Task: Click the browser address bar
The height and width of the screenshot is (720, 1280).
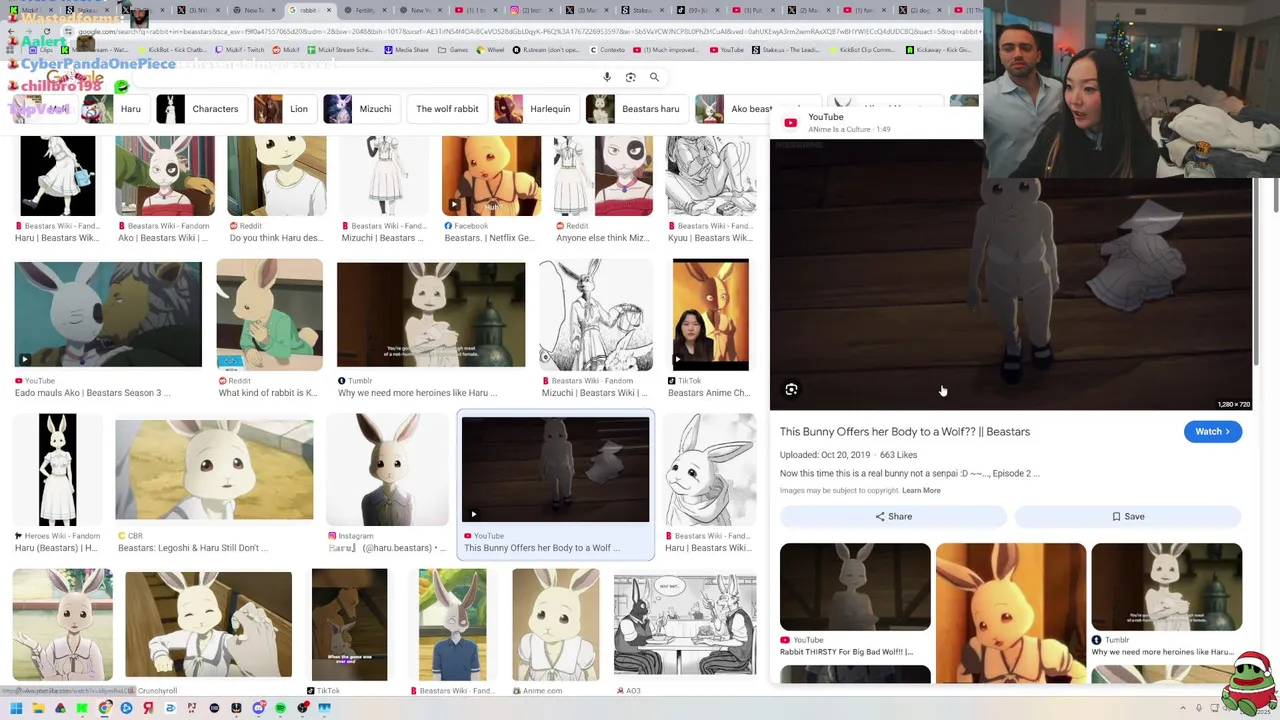Action: coord(520,31)
